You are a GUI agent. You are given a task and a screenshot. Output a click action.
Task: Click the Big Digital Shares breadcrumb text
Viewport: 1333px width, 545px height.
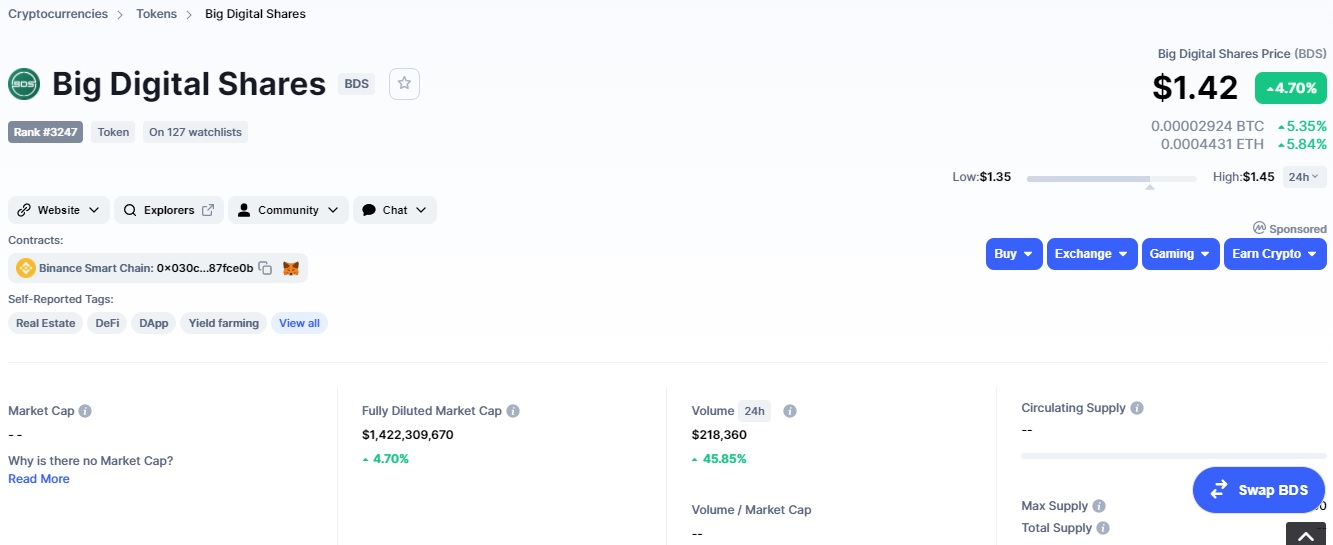[x=255, y=14]
